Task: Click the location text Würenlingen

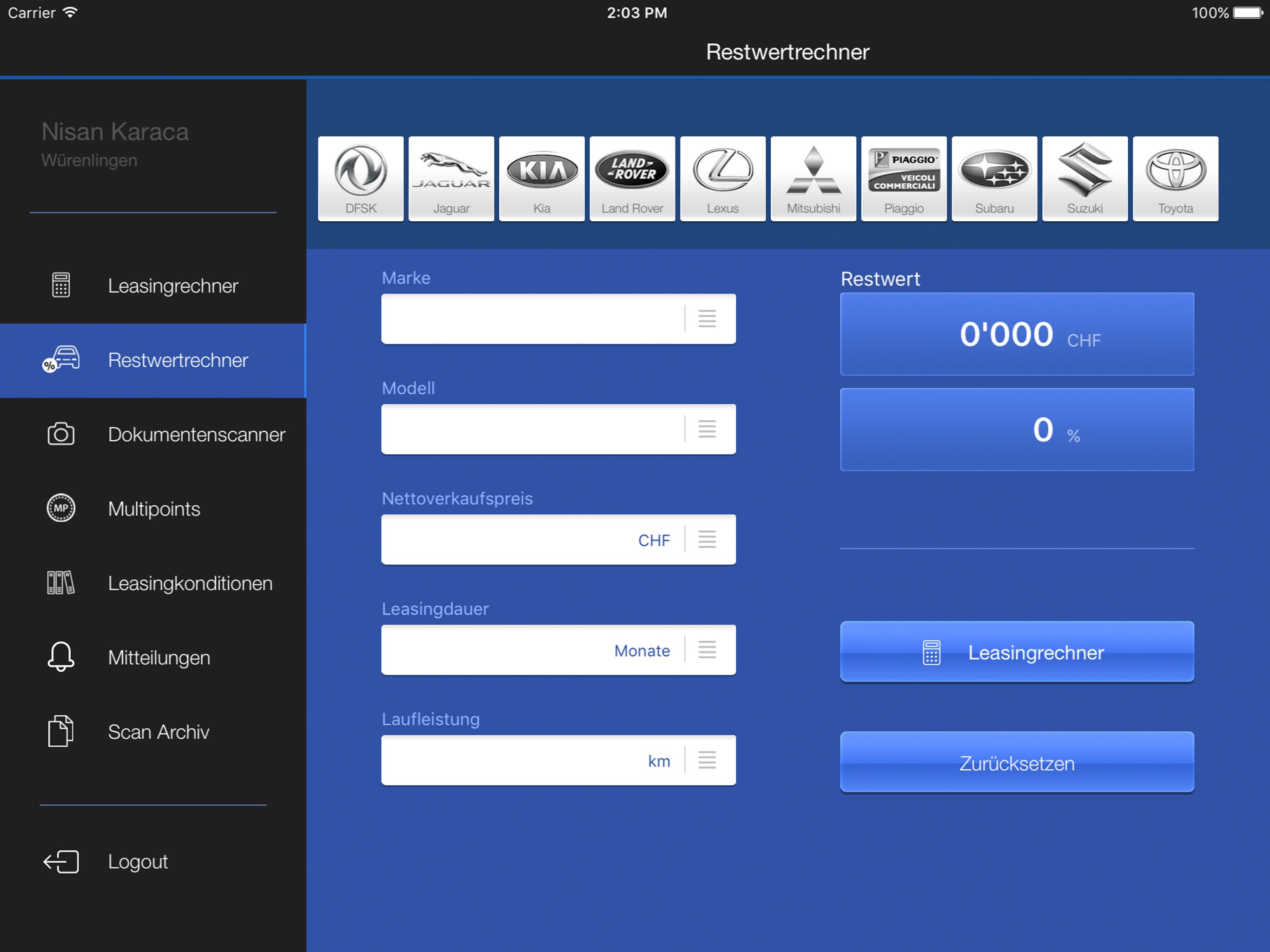Action: pos(89,160)
